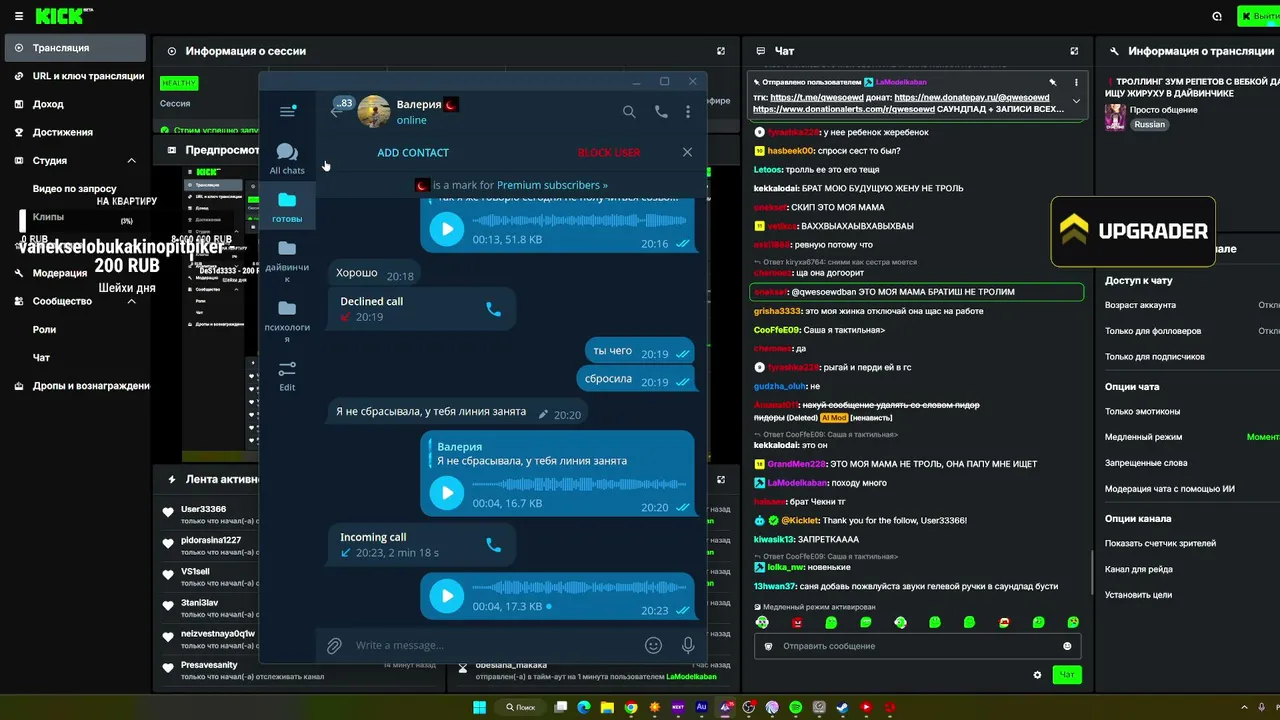
Task: Open the Доход section
Action: coord(76,104)
